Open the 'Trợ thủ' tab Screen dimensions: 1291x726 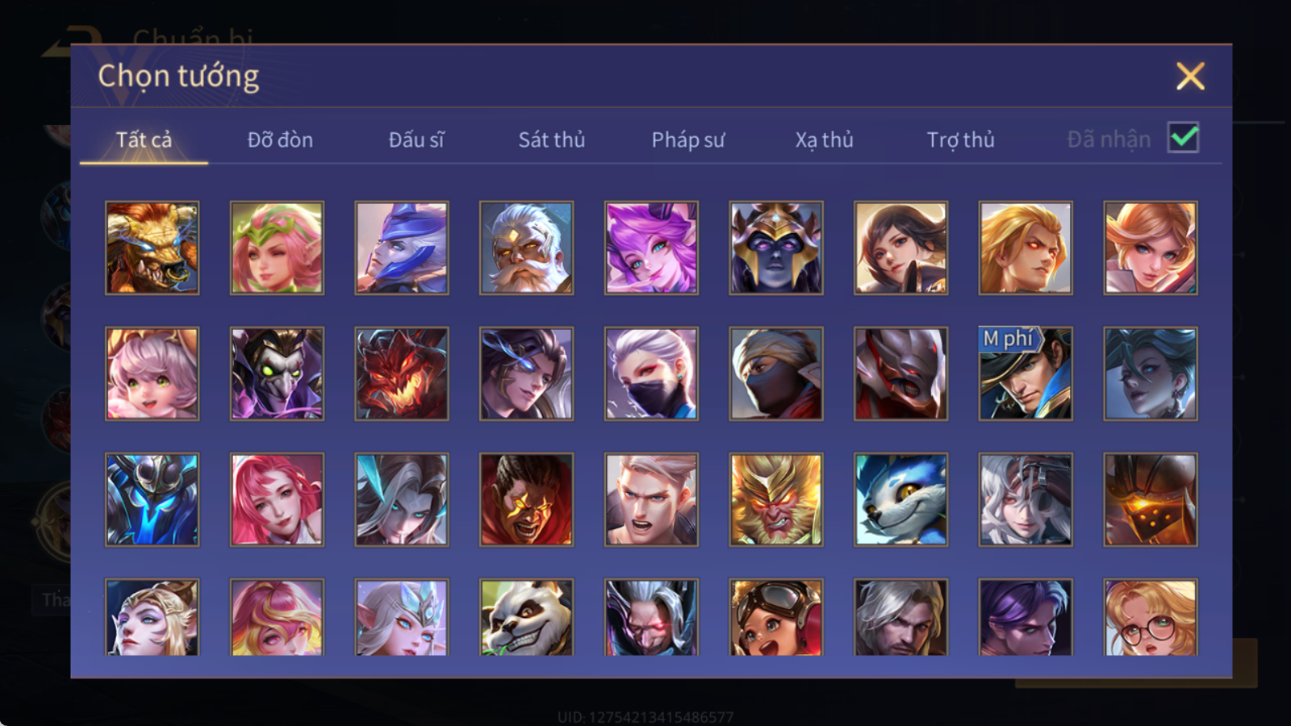point(960,140)
